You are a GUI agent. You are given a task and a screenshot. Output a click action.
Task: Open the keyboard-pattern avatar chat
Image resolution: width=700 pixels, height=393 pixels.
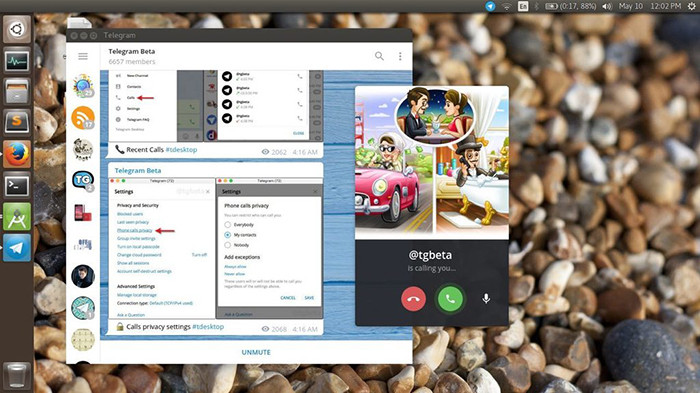tap(83, 340)
